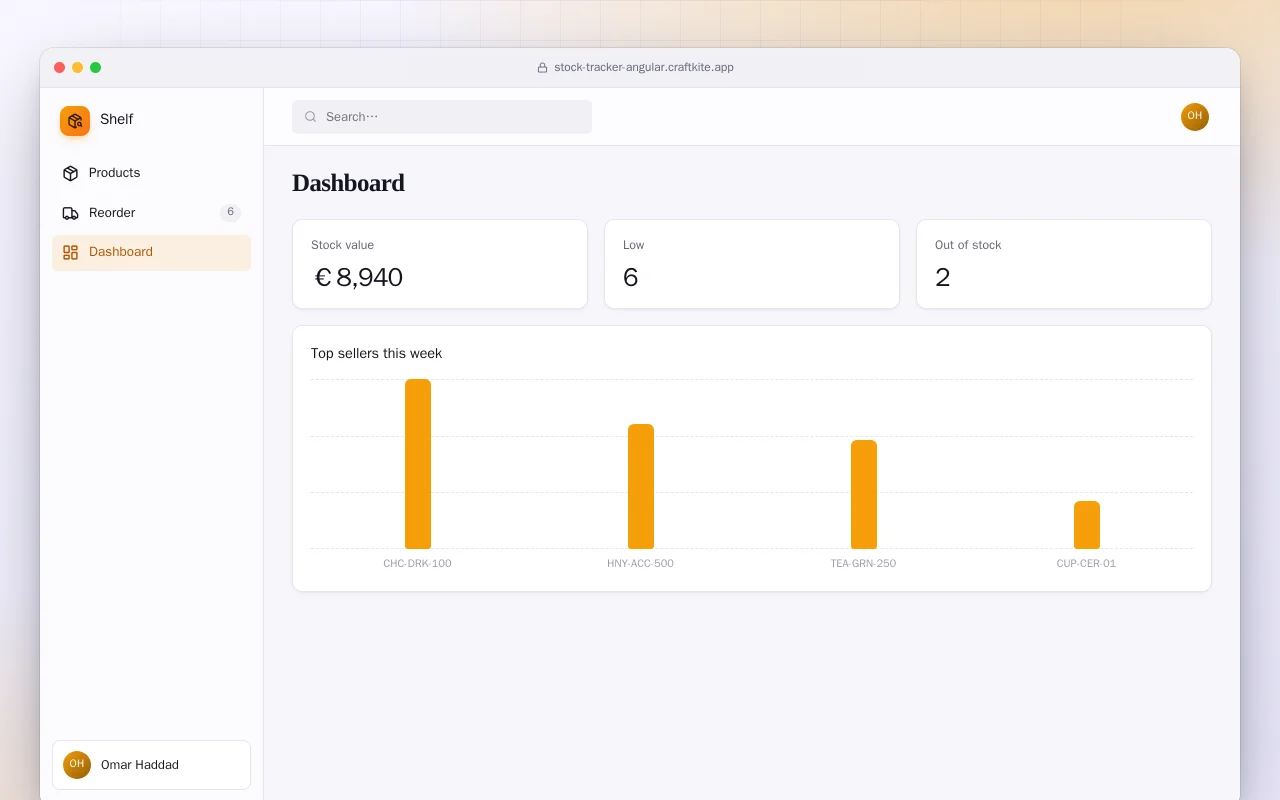
Task: Click the Reorder count badge 6
Action: 230,213
